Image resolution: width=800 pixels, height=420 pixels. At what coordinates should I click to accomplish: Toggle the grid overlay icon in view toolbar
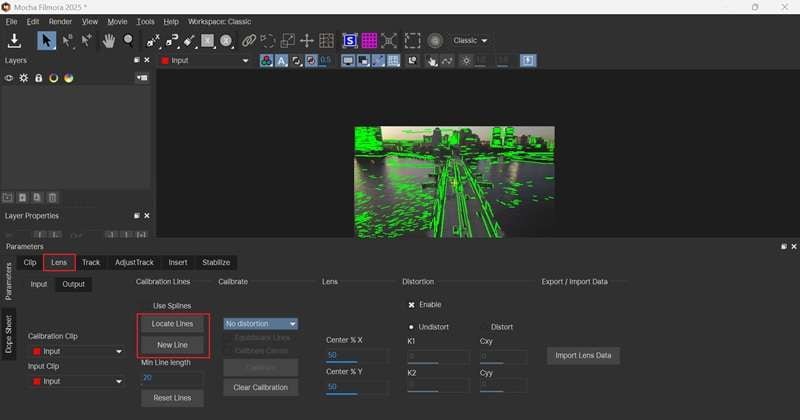coord(393,61)
